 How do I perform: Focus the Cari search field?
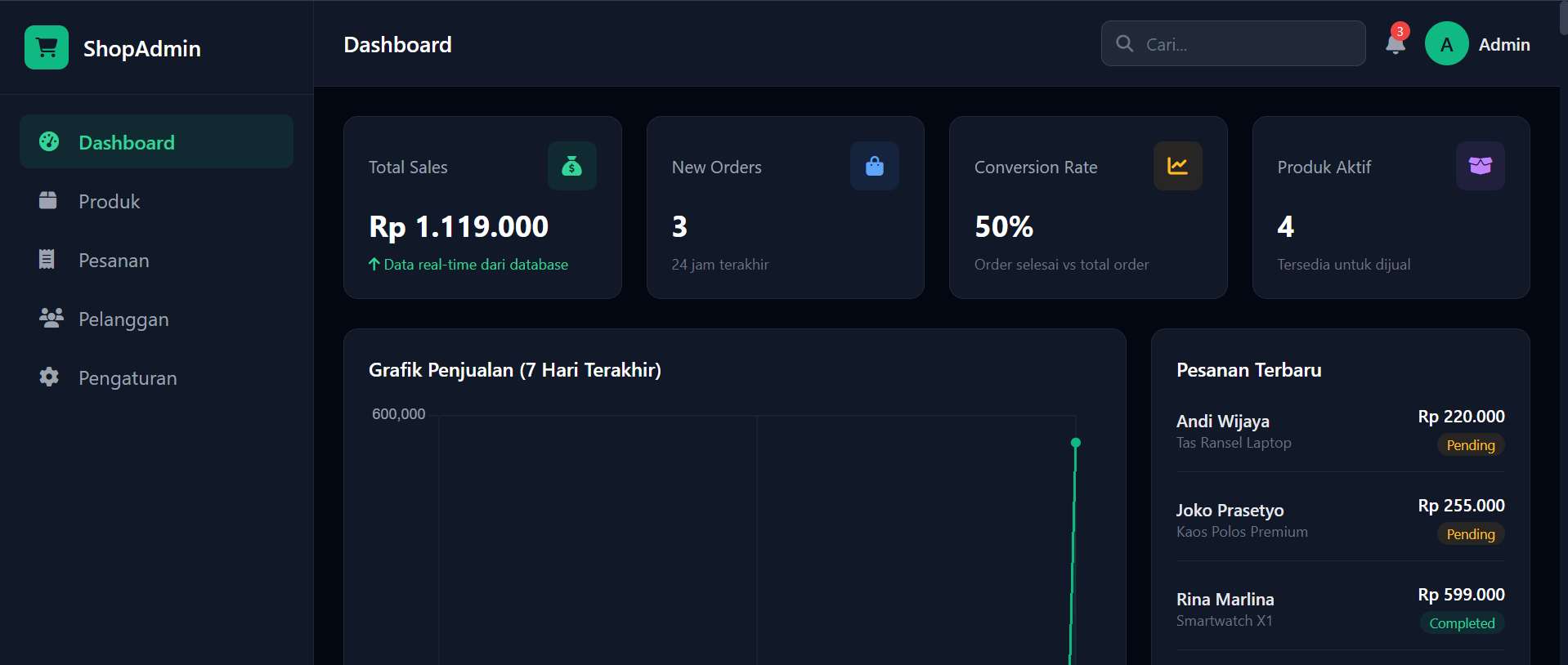click(x=1233, y=43)
